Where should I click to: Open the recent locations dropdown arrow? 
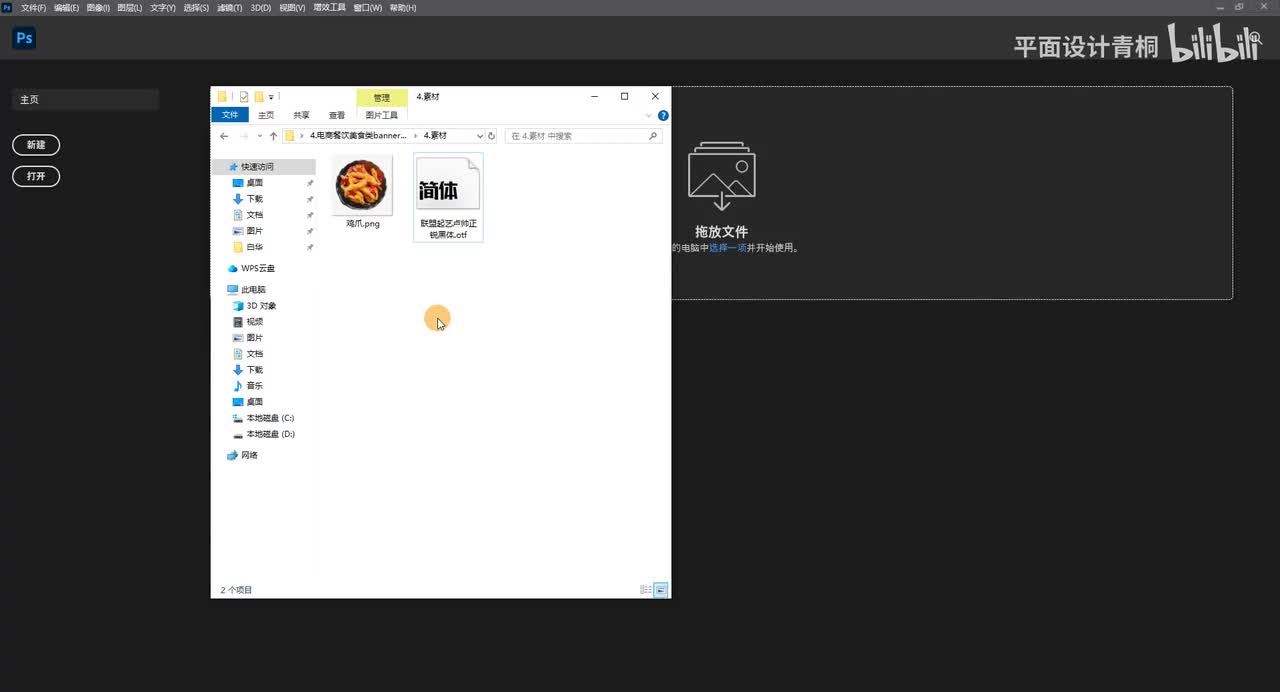coord(260,136)
